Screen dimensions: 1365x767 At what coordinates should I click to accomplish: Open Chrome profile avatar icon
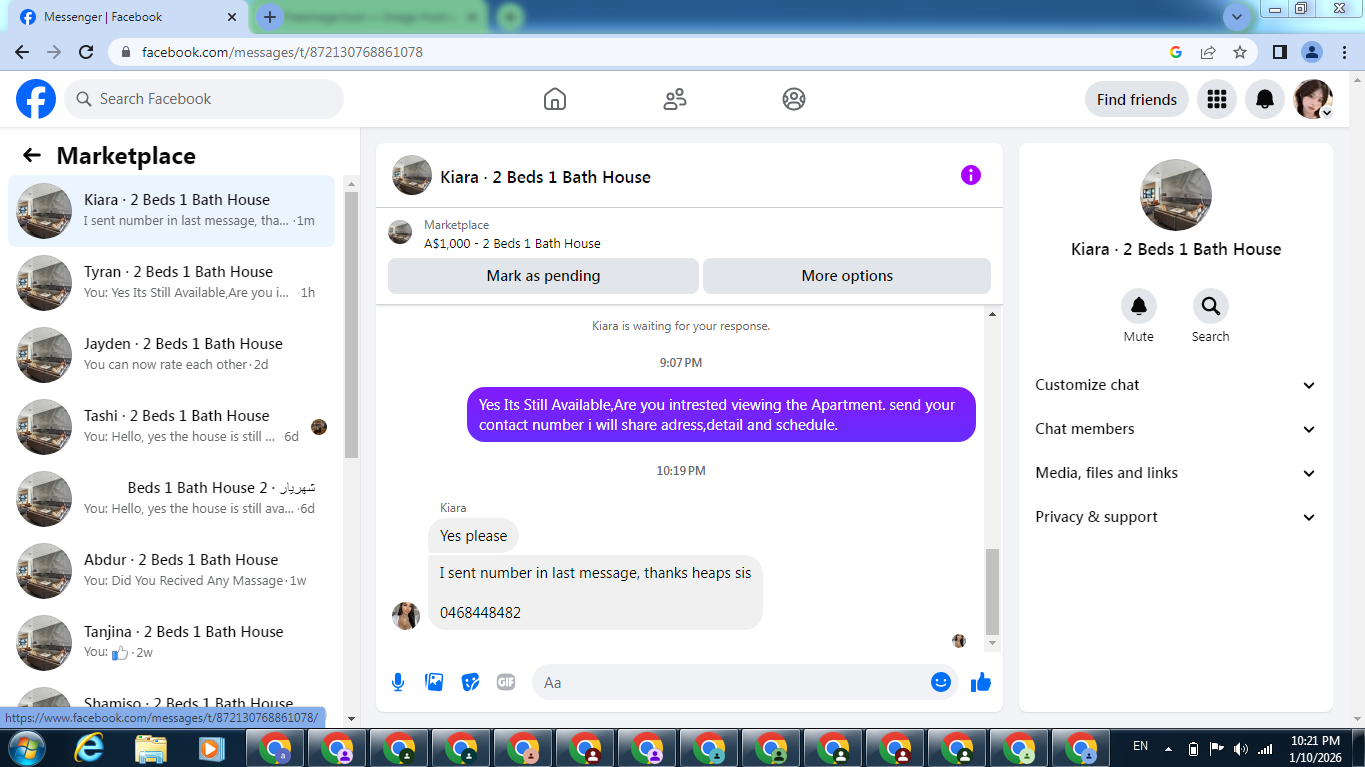(x=1312, y=52)
